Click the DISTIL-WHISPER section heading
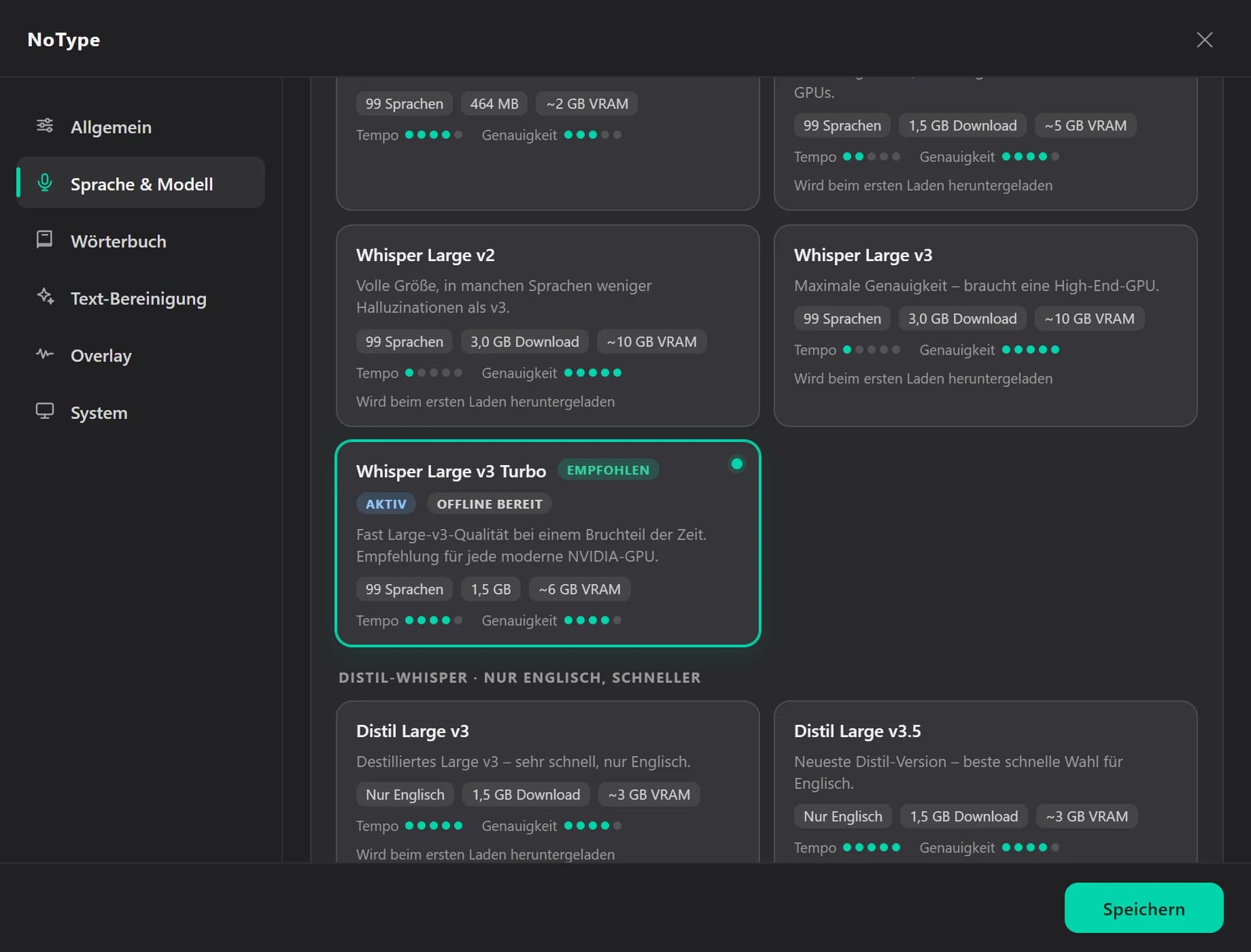This screenshot has width=1251, height=952. [x=519, y=677]
